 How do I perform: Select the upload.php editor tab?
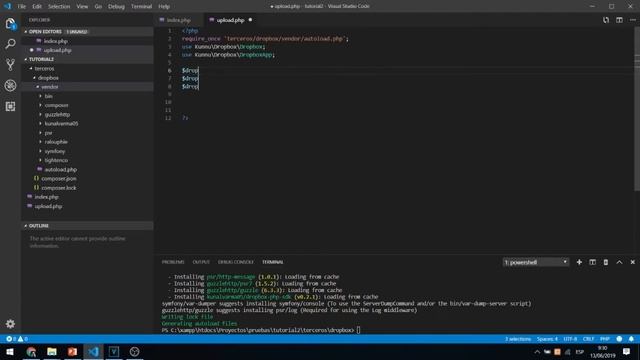point(231,20)
